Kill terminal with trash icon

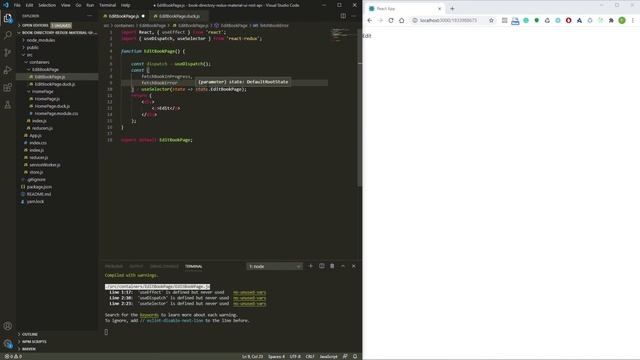click(x=332, y=266)
